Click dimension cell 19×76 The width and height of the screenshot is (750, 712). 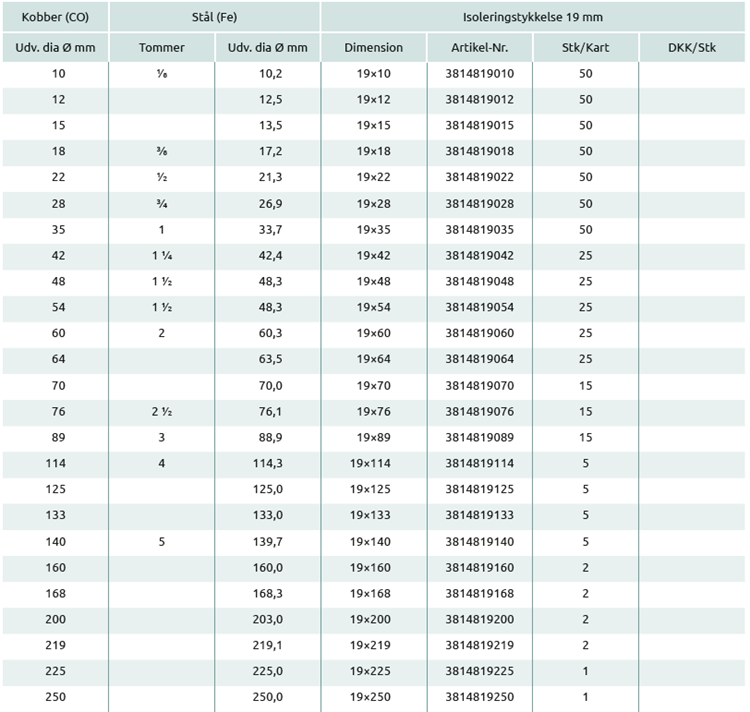(374, 411)
